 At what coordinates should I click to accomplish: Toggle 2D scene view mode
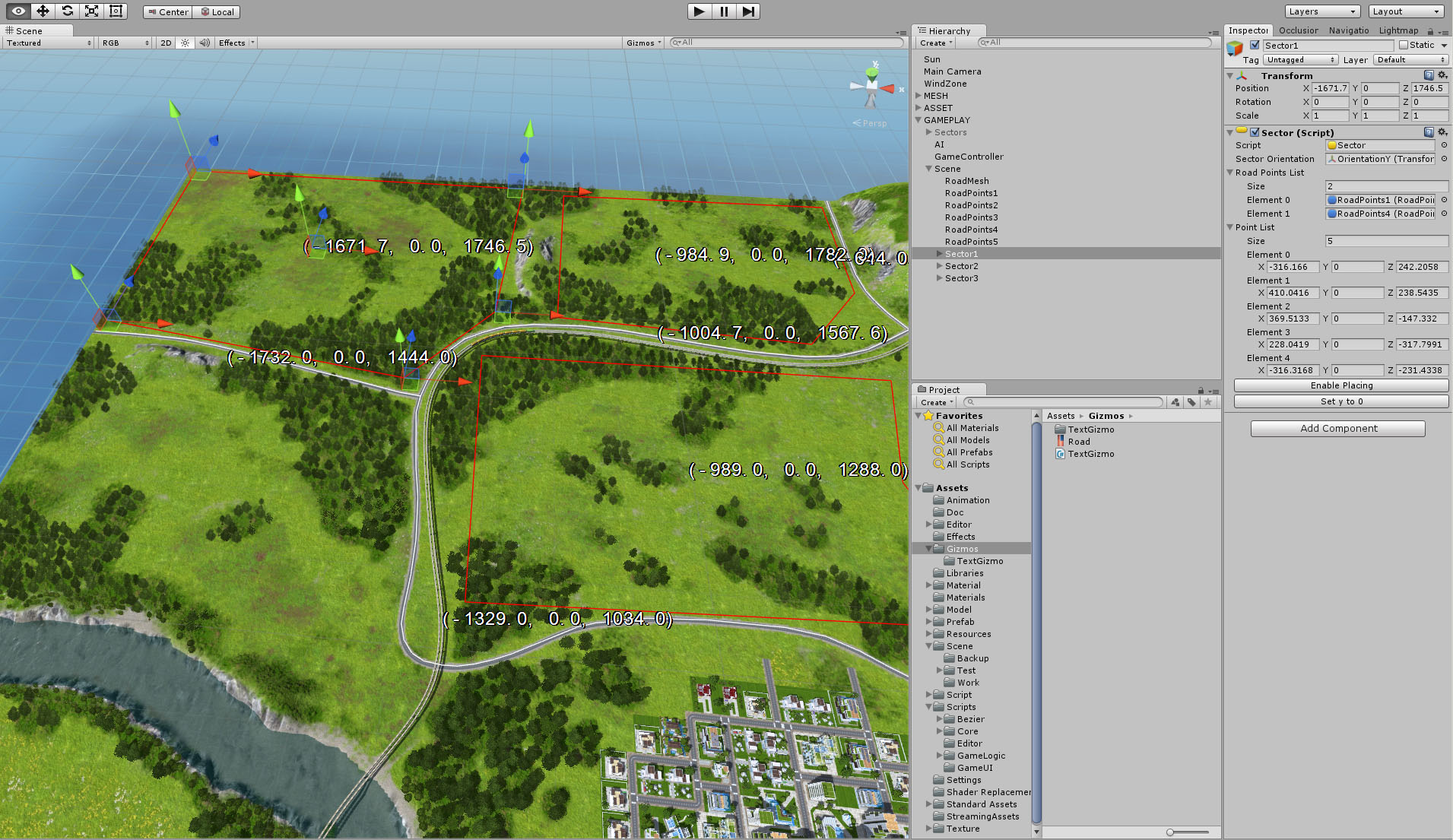[x=166, y=43]
